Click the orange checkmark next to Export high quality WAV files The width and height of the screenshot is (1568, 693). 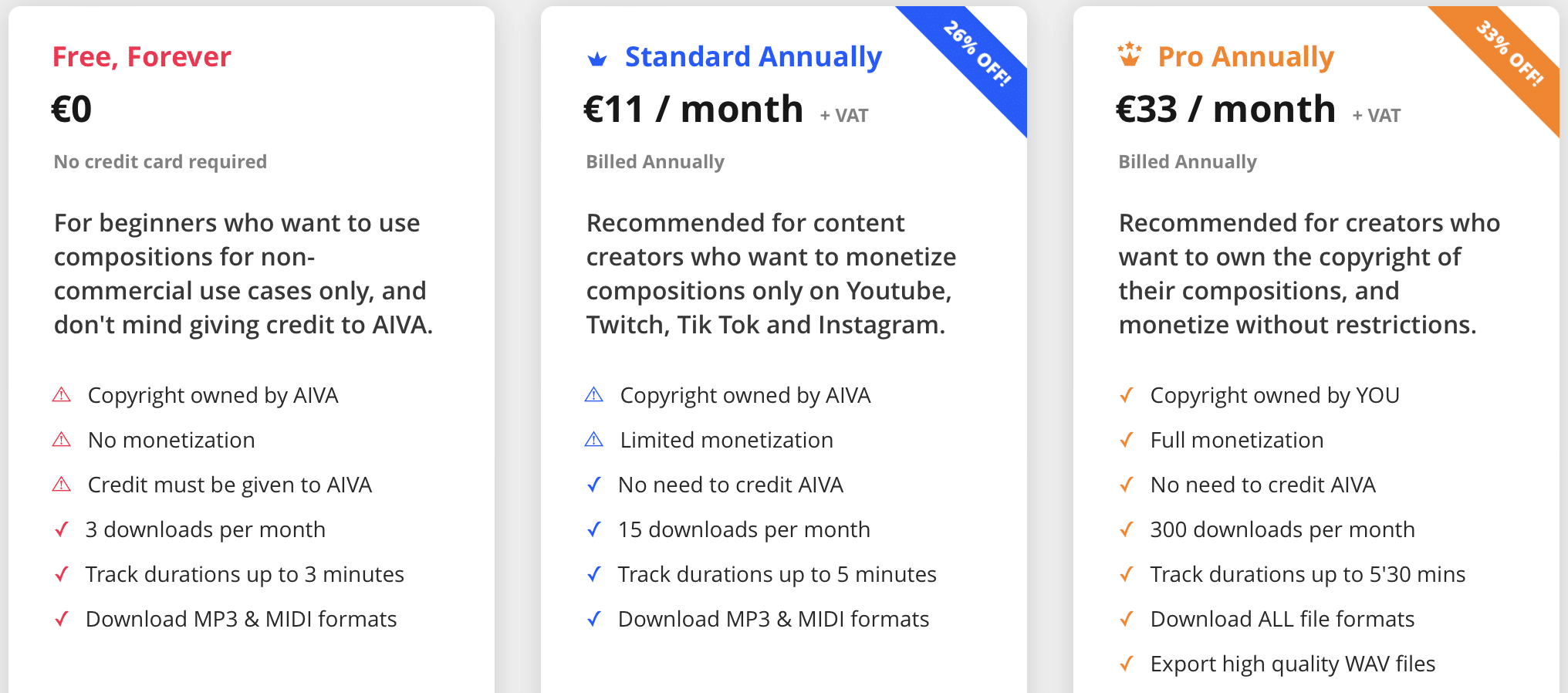(1127, 664)
